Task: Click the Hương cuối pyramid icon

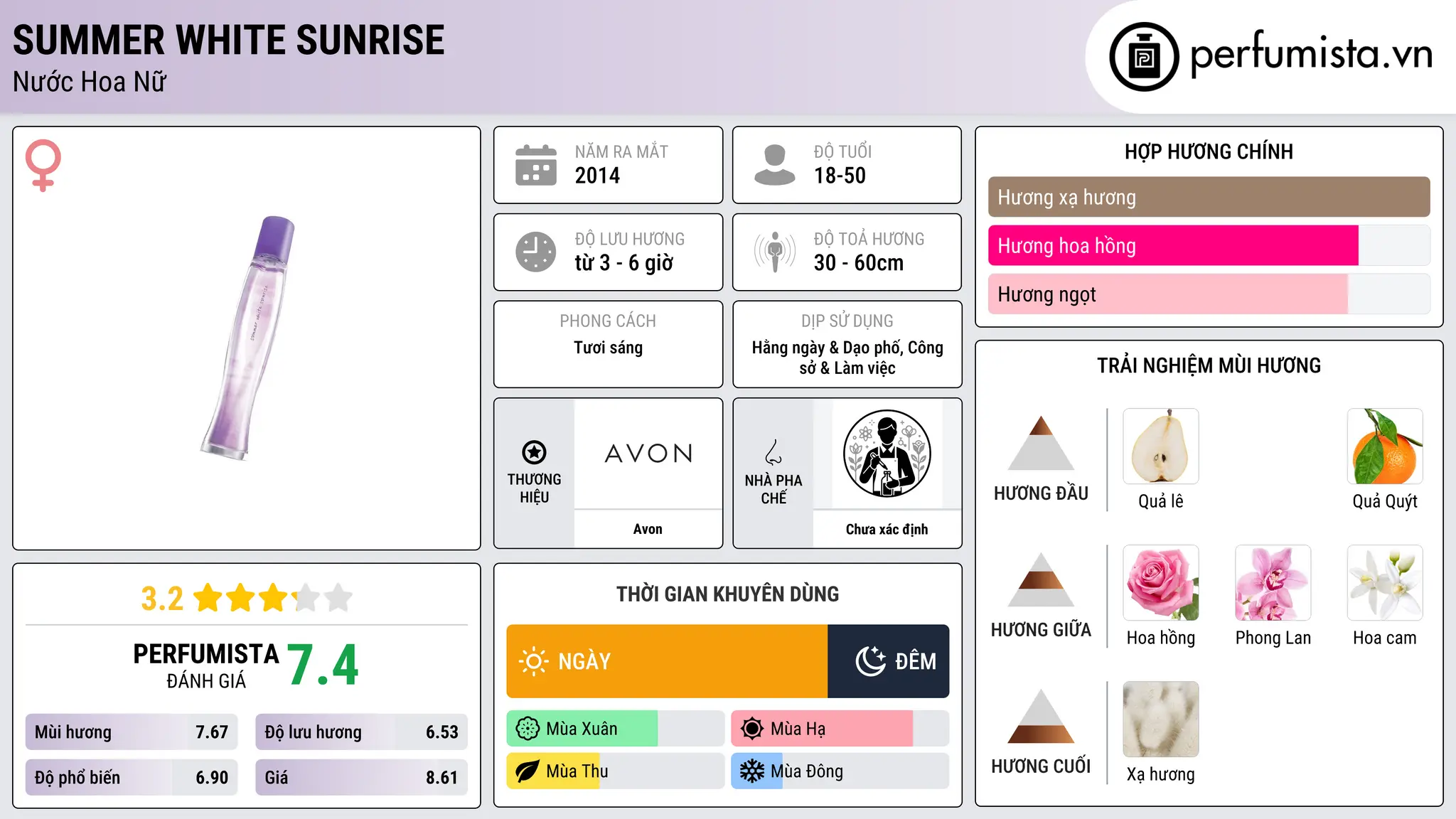Action: pos(1041,716)
